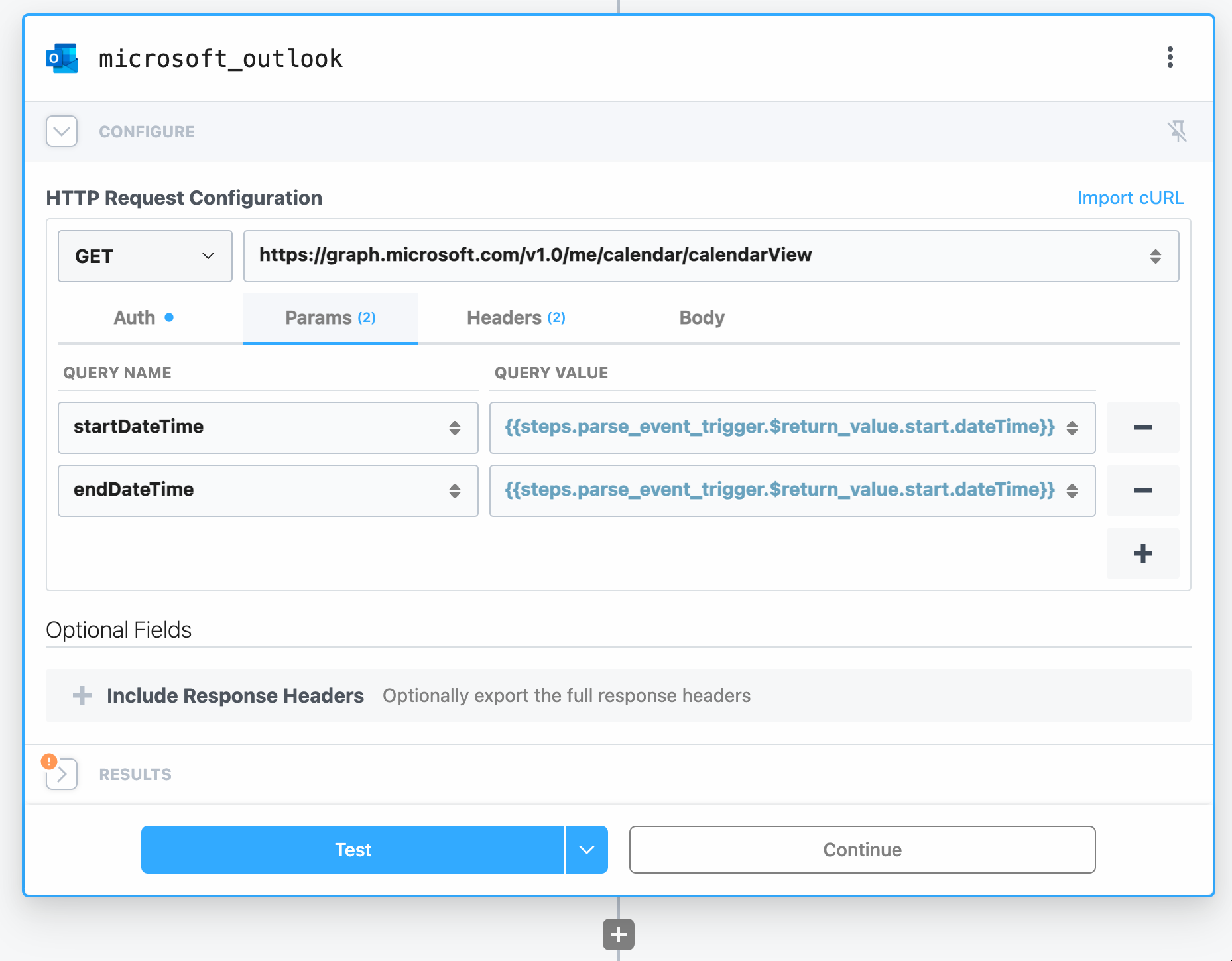Image resolution: width=1232 pixels, height=961 pixels.
Task: Open the GET method dropdown
Action: [145, 256]
